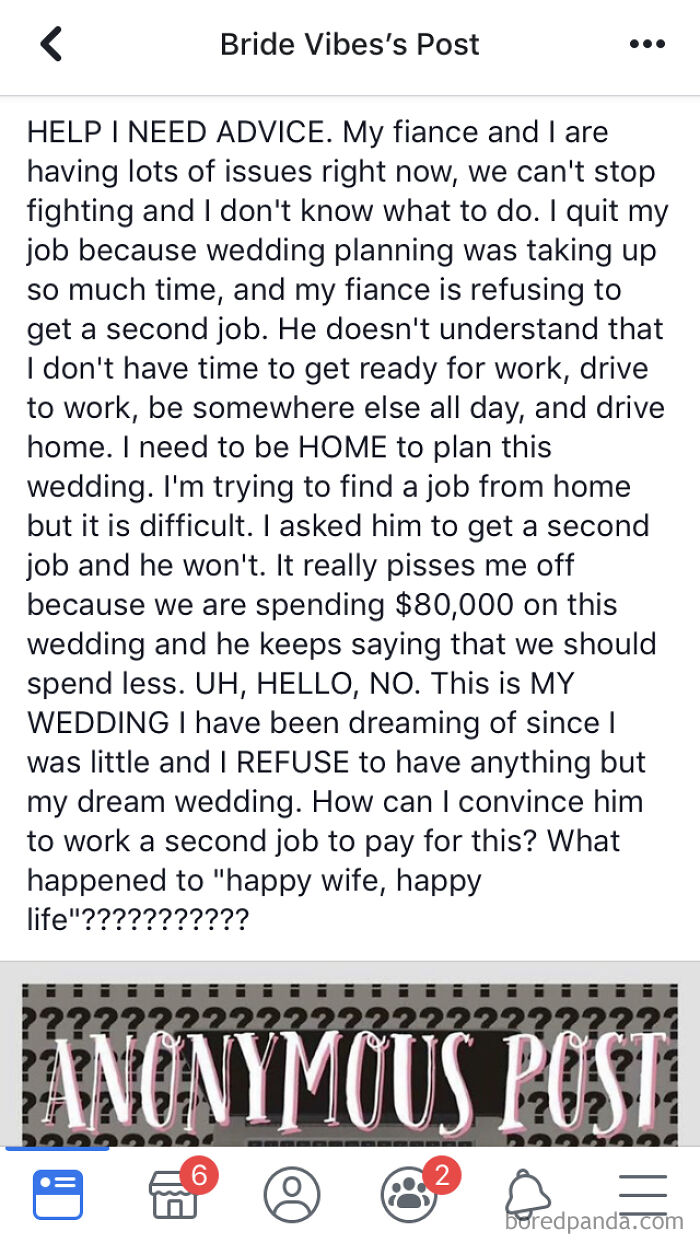The width and height of the screenshot is (700, 1243).
Task: Open the Marketplace shop icon
Action: pyautogui.click(x=176, y=1196)
